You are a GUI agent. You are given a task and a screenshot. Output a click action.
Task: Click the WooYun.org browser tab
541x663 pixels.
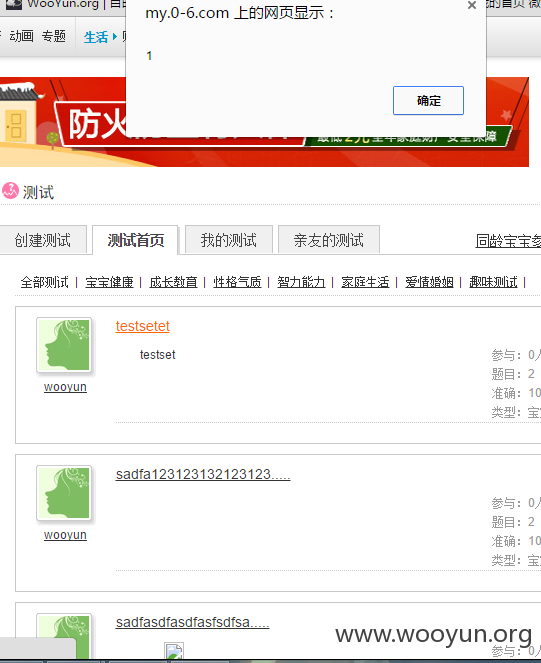63,5
